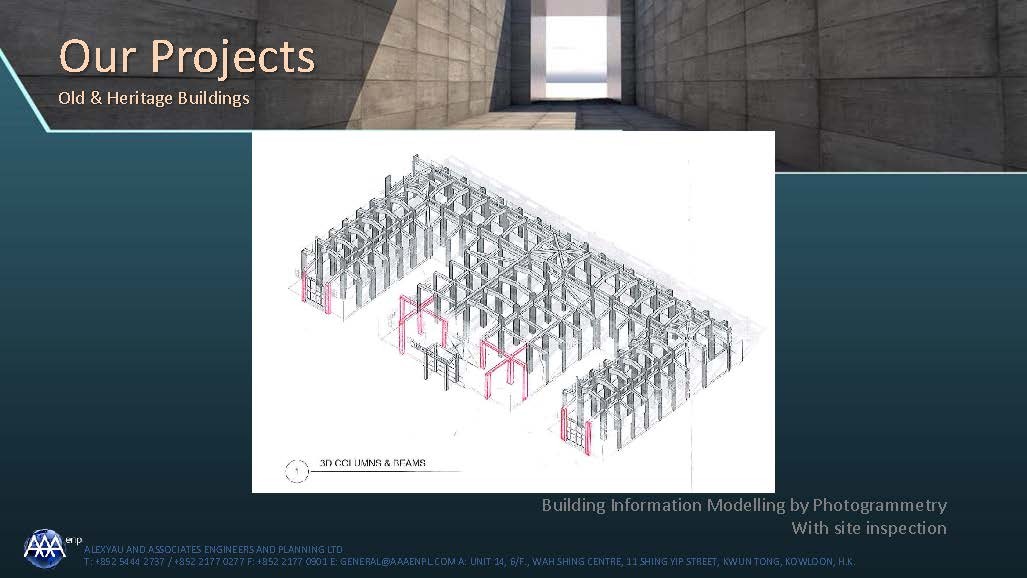Click the small "enp" text beside the logo
1027x578 pixels.
(x=74, y=540)
